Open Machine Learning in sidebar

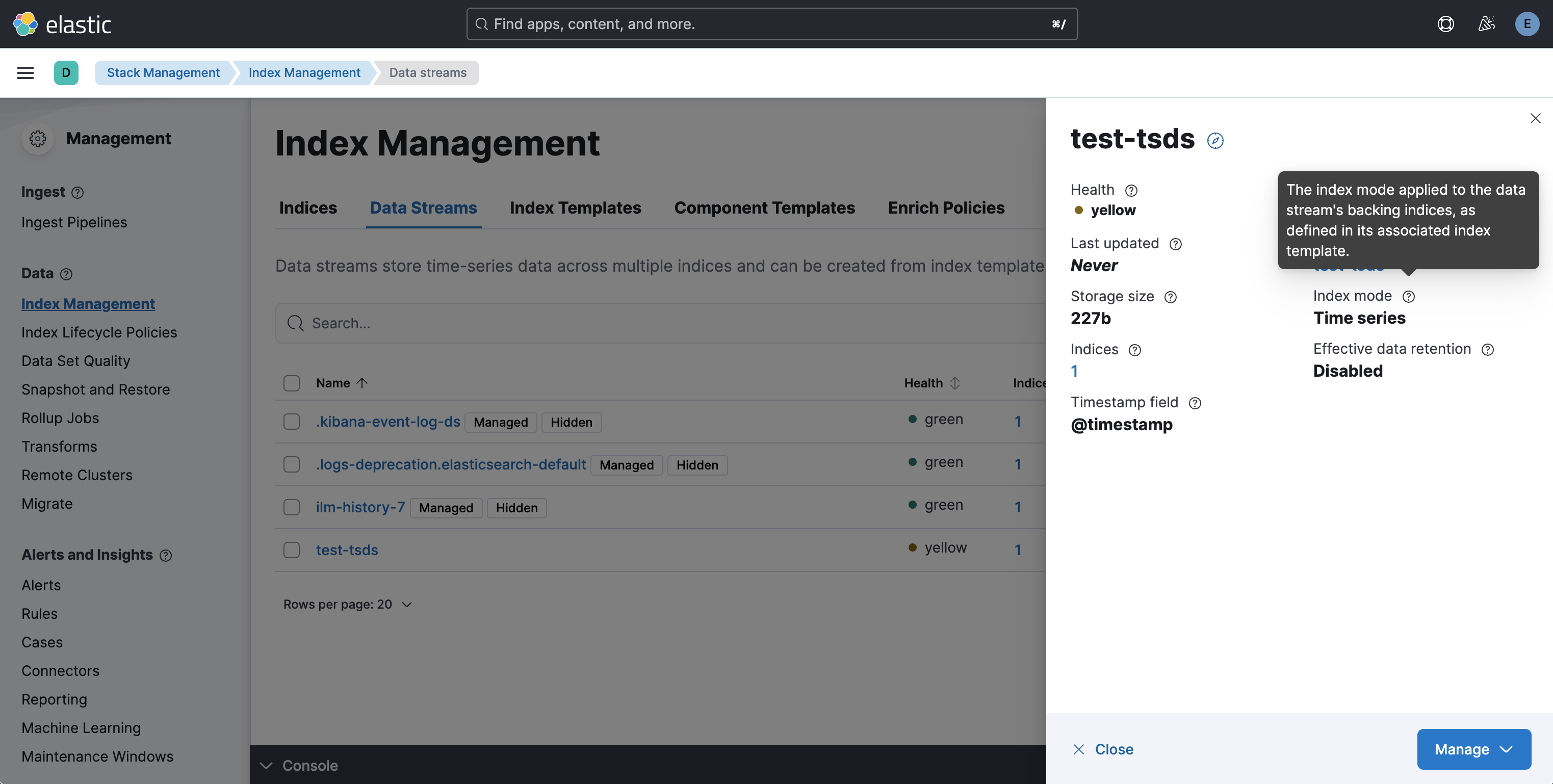pos(82,728)
